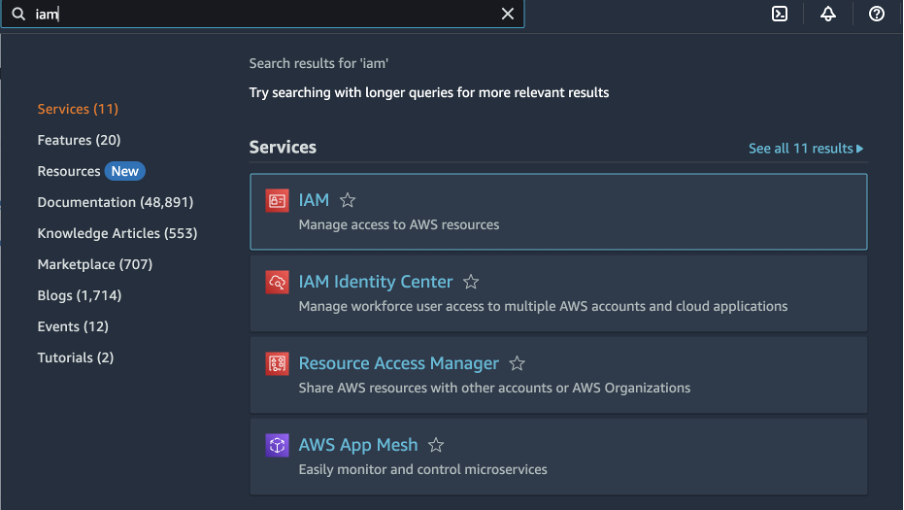The width and height of the screenshot is (904, 510).
Task: Click the 'Manage access to AWS resources' description
Action: click(x=399, y=225)
